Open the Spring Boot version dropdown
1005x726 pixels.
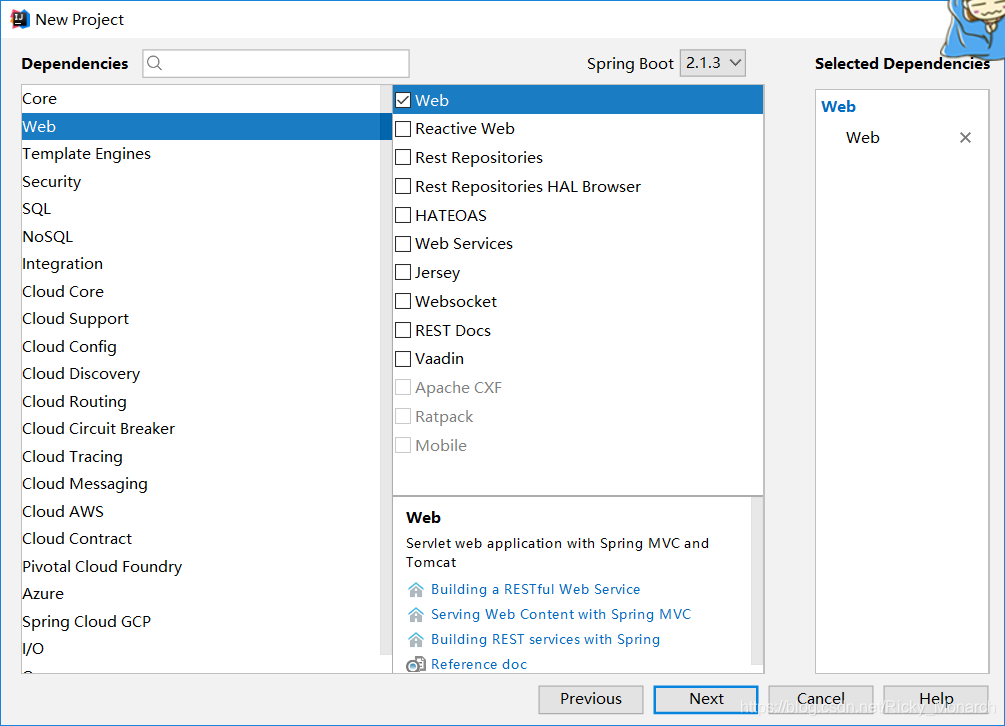713,63
